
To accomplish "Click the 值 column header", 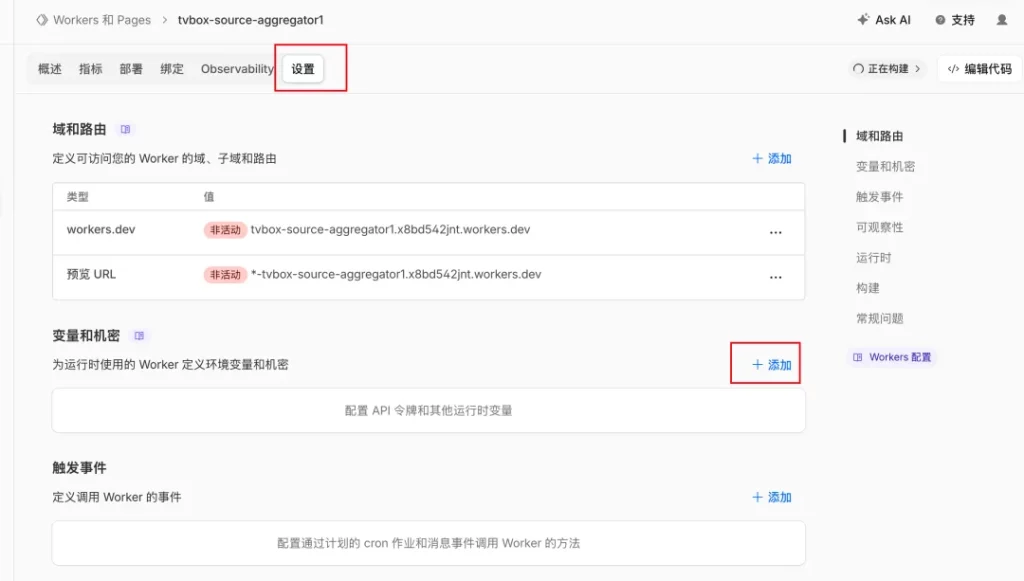I will [x=209, y=196].
